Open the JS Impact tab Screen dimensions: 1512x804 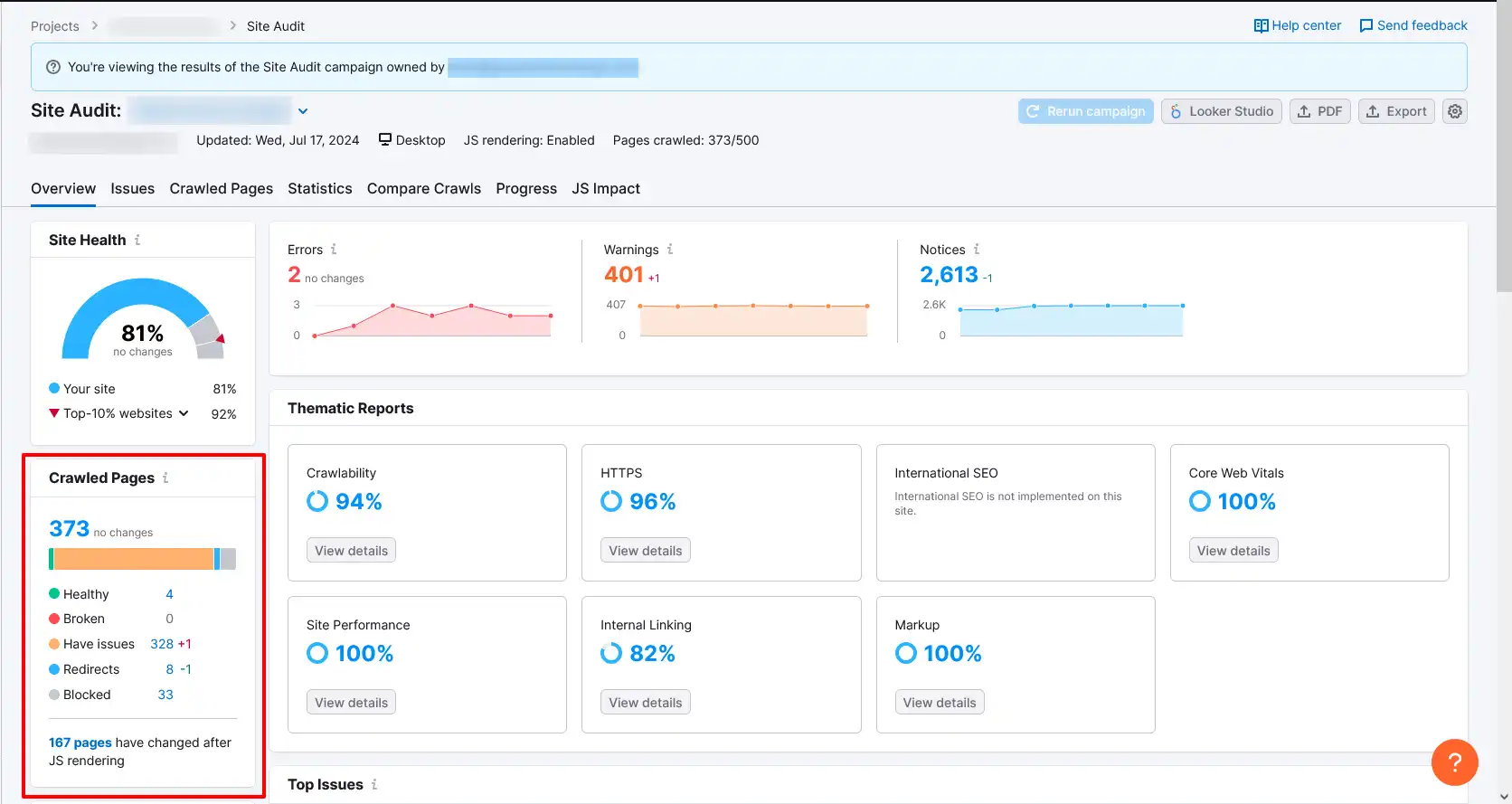[606, 188]
